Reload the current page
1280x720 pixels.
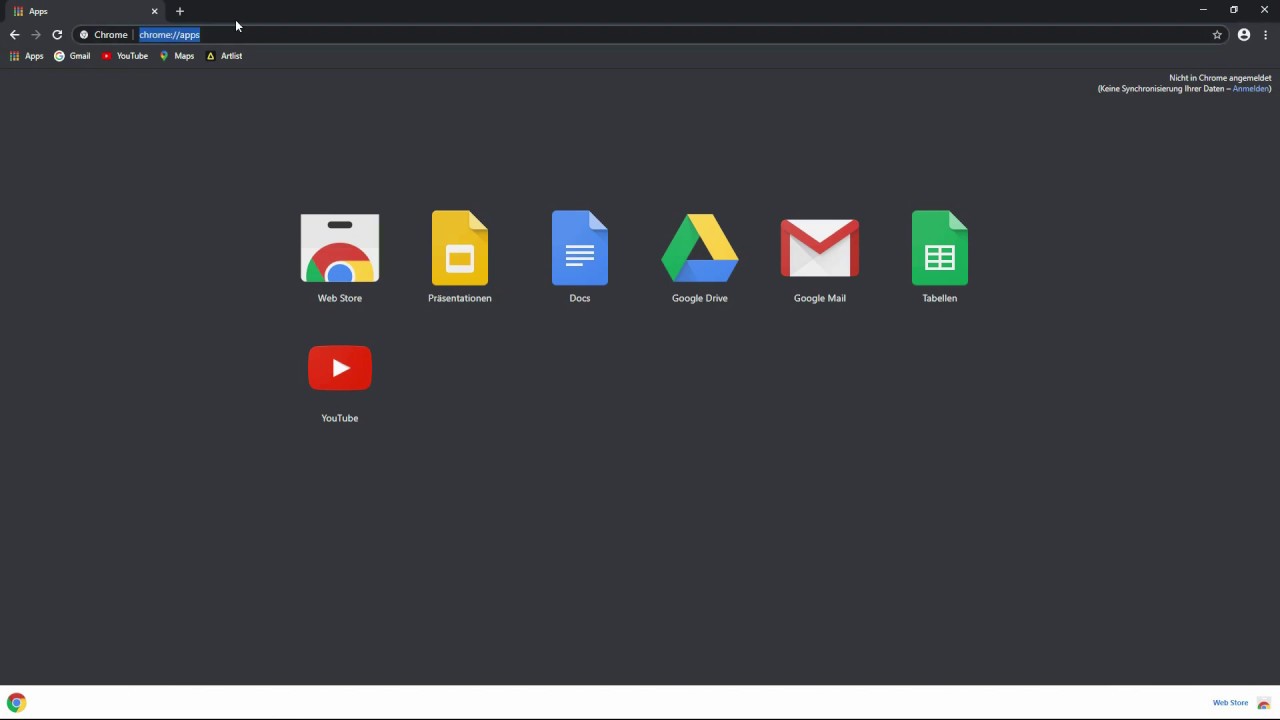click(x=57, y=35)
